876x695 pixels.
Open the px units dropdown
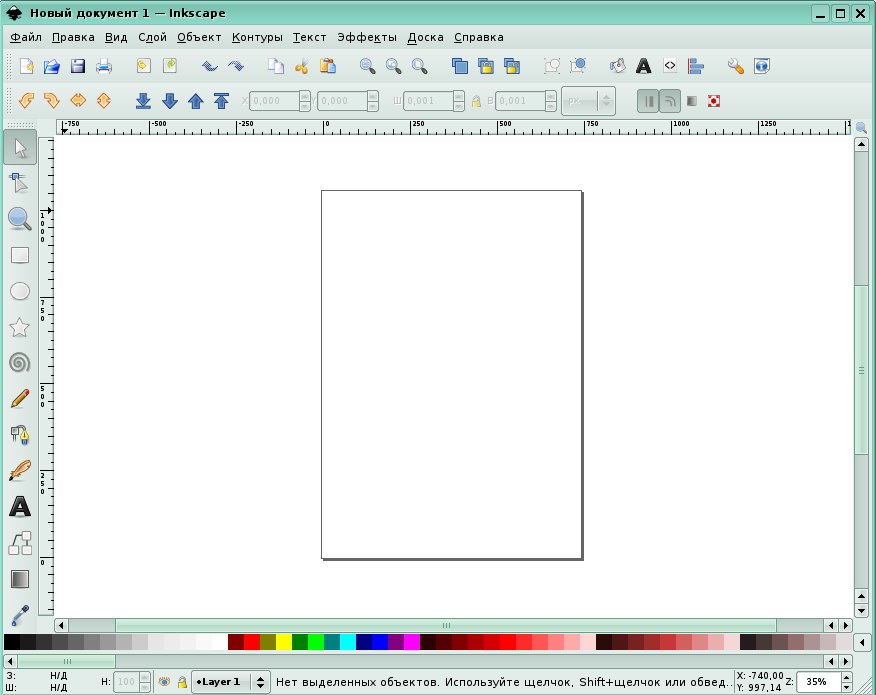pyautogui.click(x=588, y=101)
